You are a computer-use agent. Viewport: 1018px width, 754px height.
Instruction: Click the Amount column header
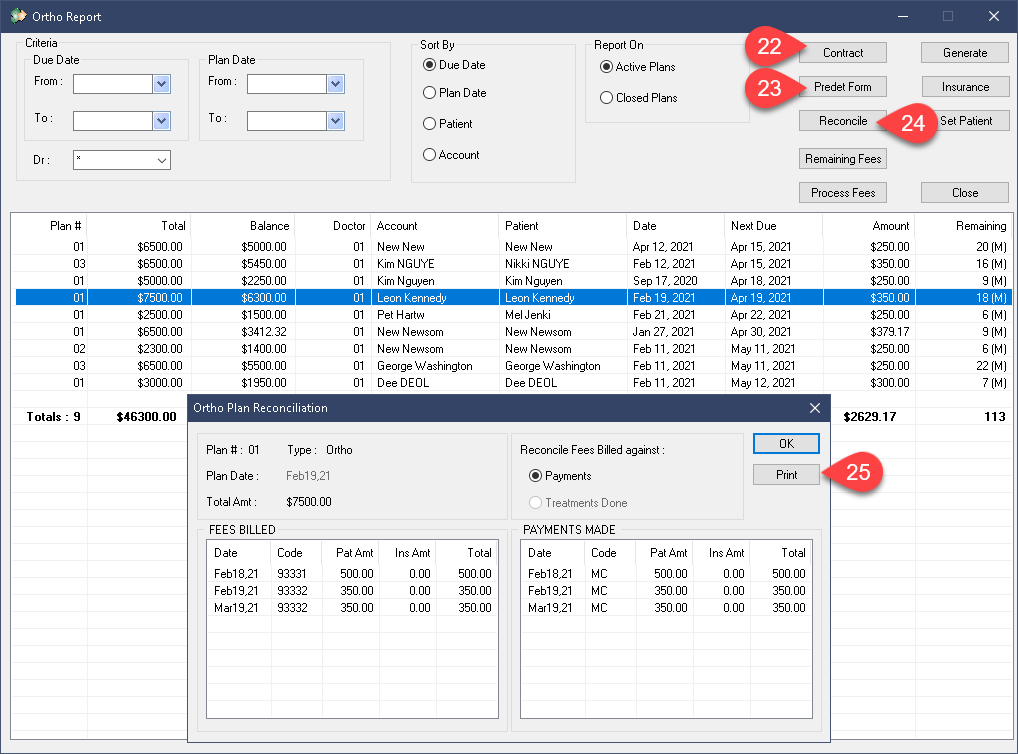pos(869,226)
